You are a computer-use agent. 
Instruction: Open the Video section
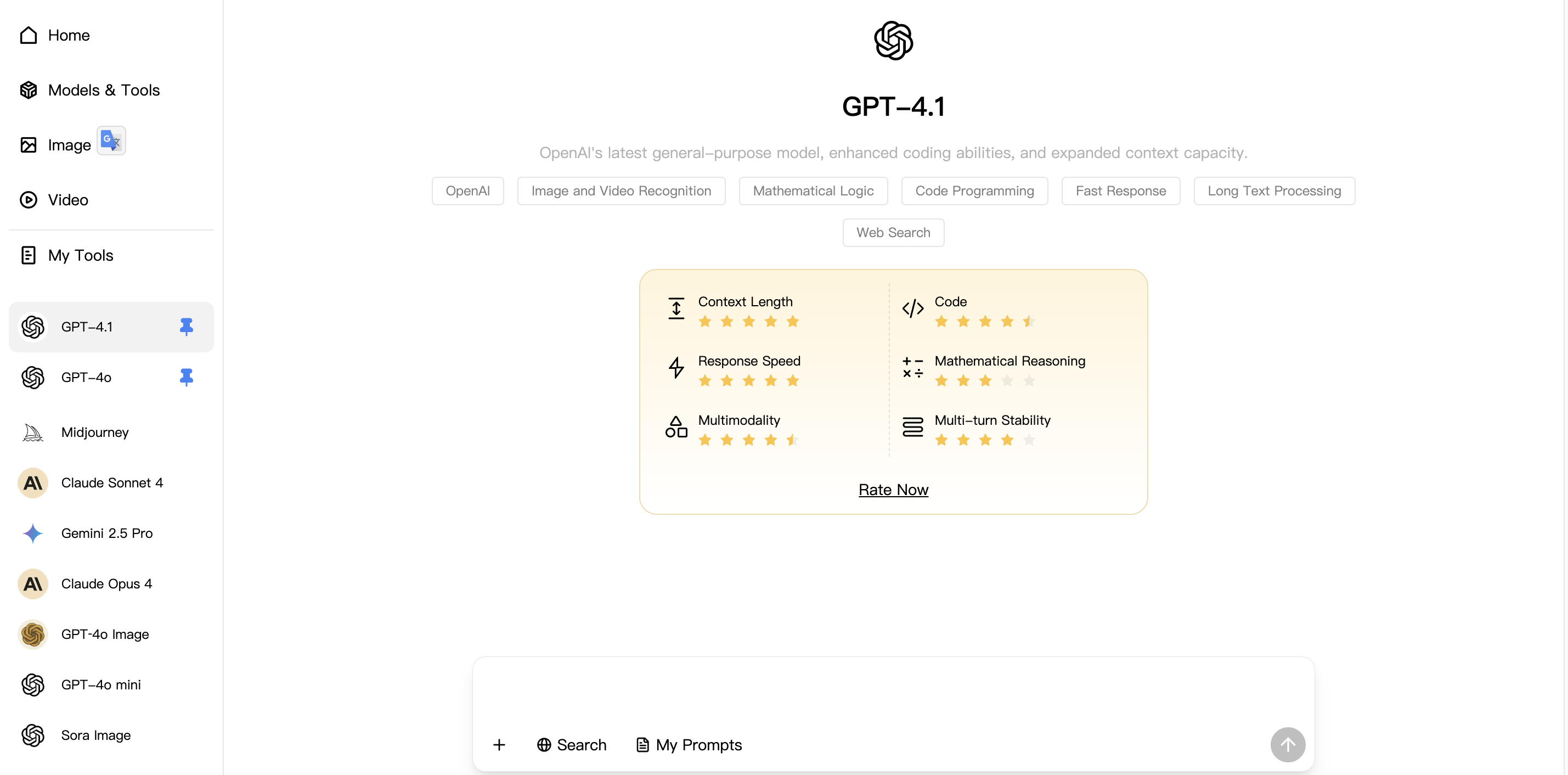click(x=67, y=200)
